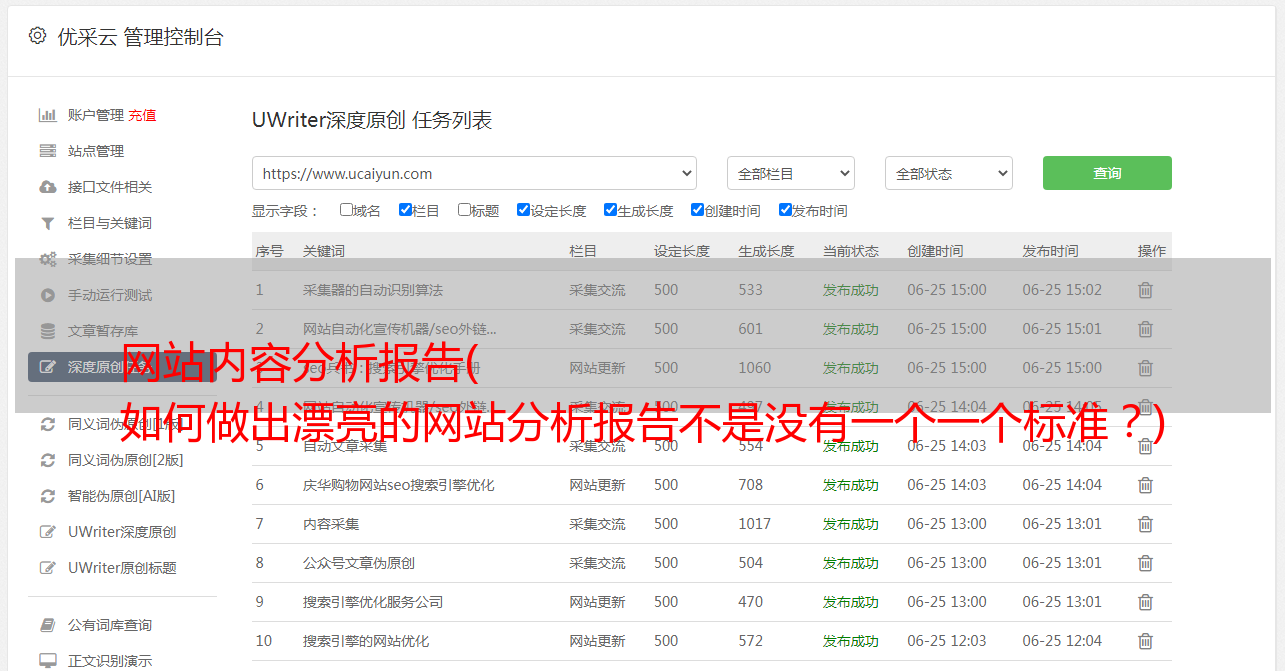Screen dimensions: 1285x671
Task: Uncheck the 生成长度 field checkbox
Action: tap(610, 210)
